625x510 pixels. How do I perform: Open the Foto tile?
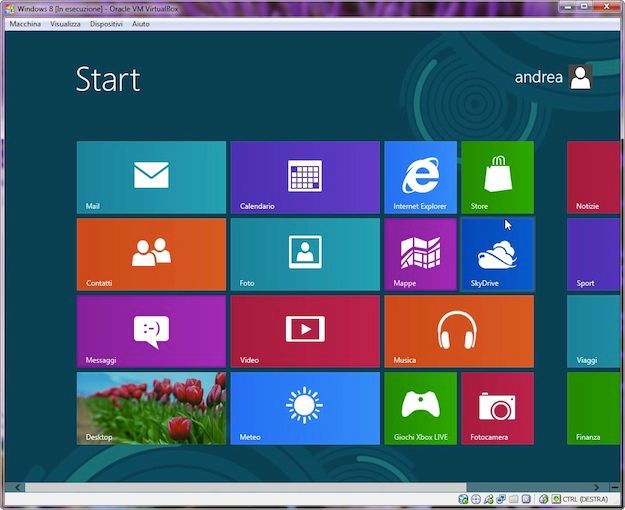pyautogui.click(x=305, y=254)
